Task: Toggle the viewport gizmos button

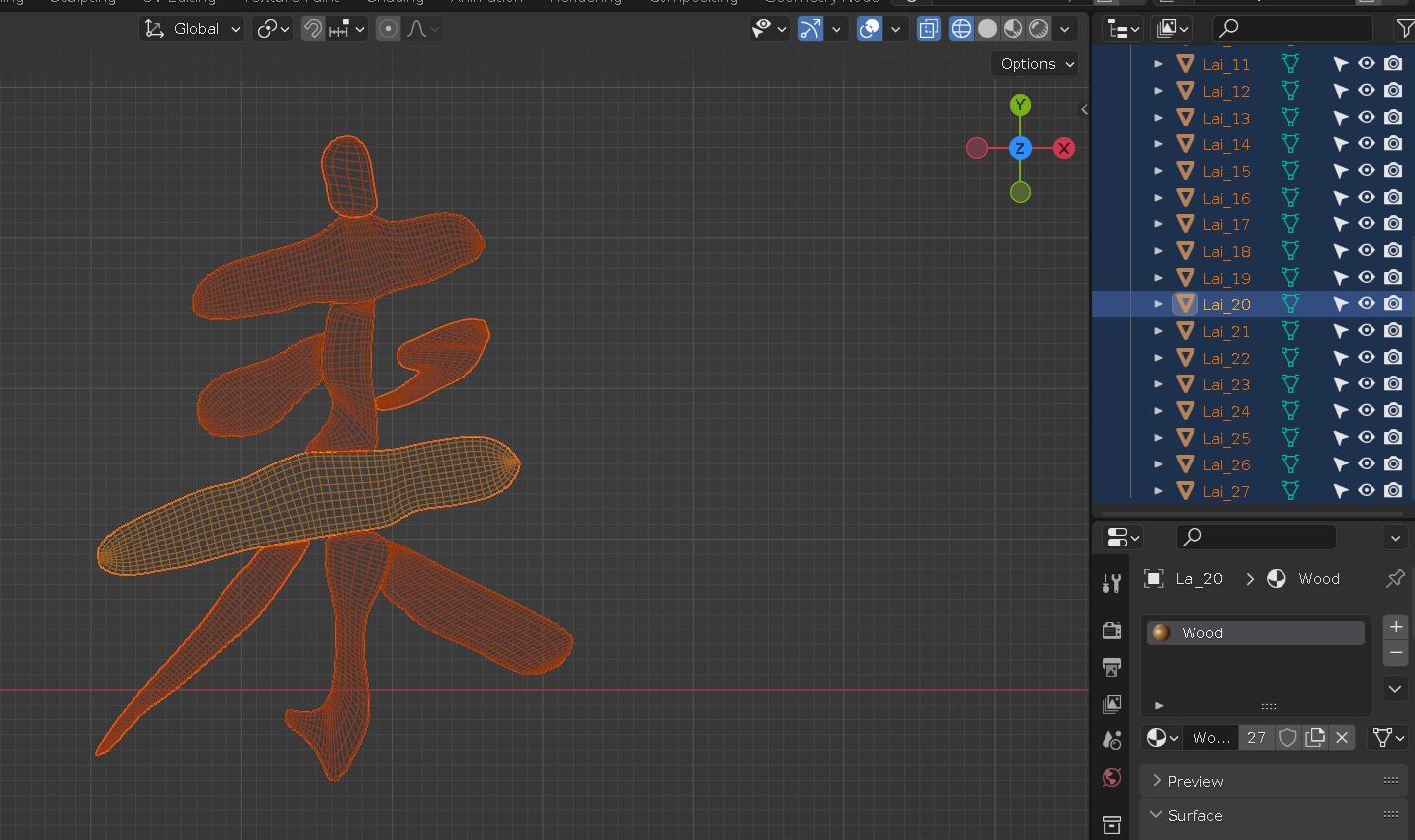Action: [811, 29]
